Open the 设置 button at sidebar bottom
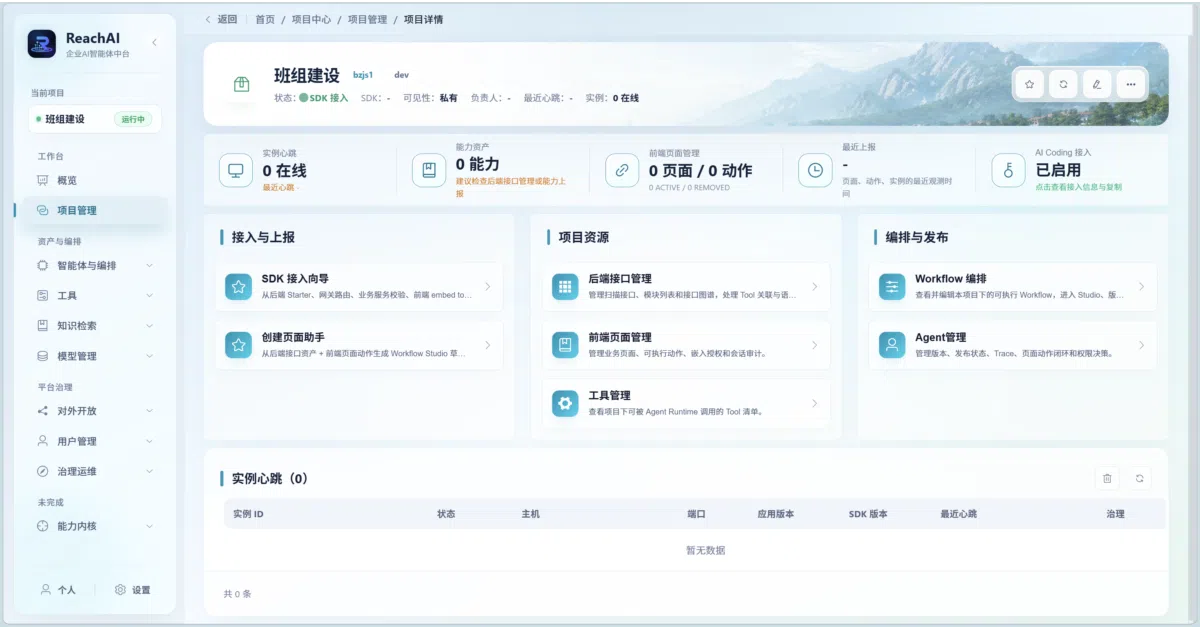 133,590
